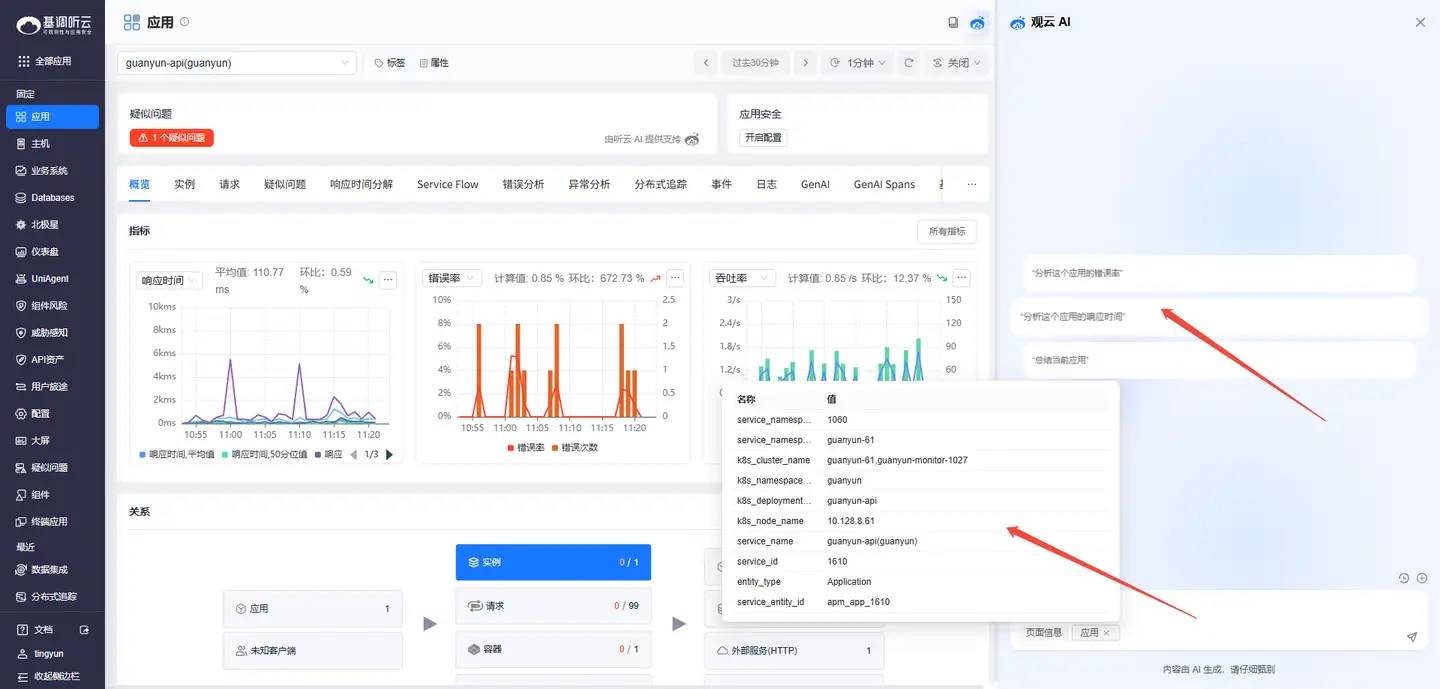Open the 响应时间 chart more-options button
The image size is (1440, 689).
click(x=388, y=280)
